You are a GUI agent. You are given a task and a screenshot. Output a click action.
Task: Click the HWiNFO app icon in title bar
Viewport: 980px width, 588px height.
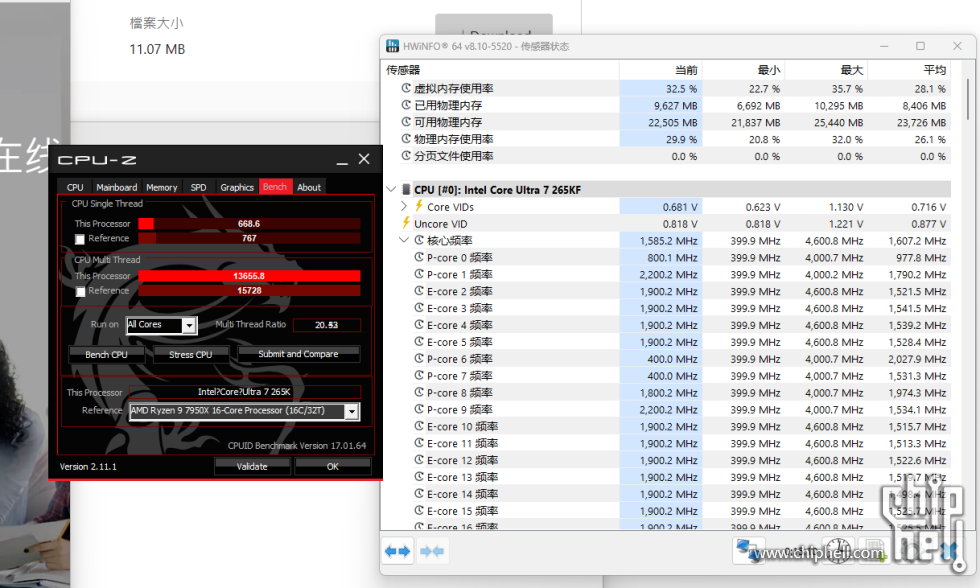tap(392, 46)
